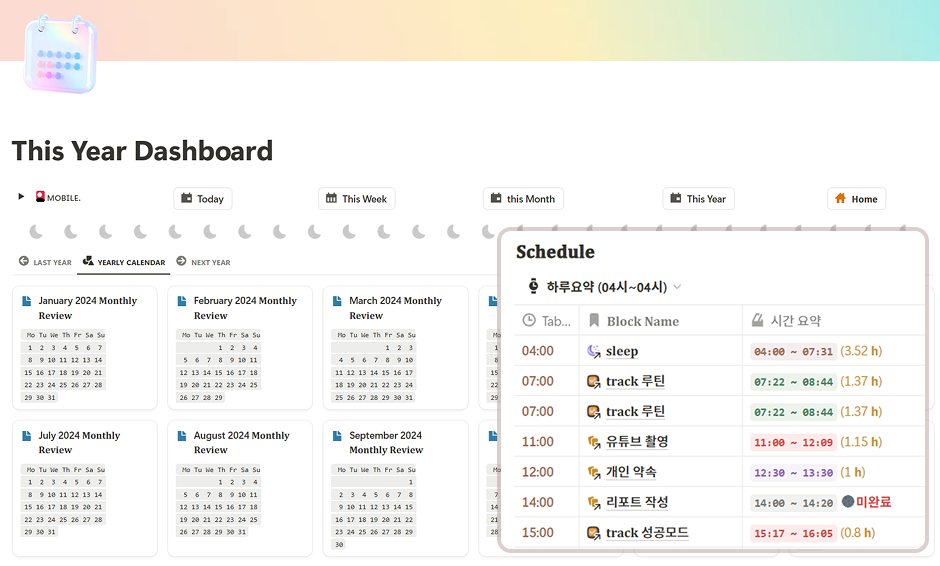The image size is (940, 566).
Task: Click the Schedule heading
Action: coord(555,252)
